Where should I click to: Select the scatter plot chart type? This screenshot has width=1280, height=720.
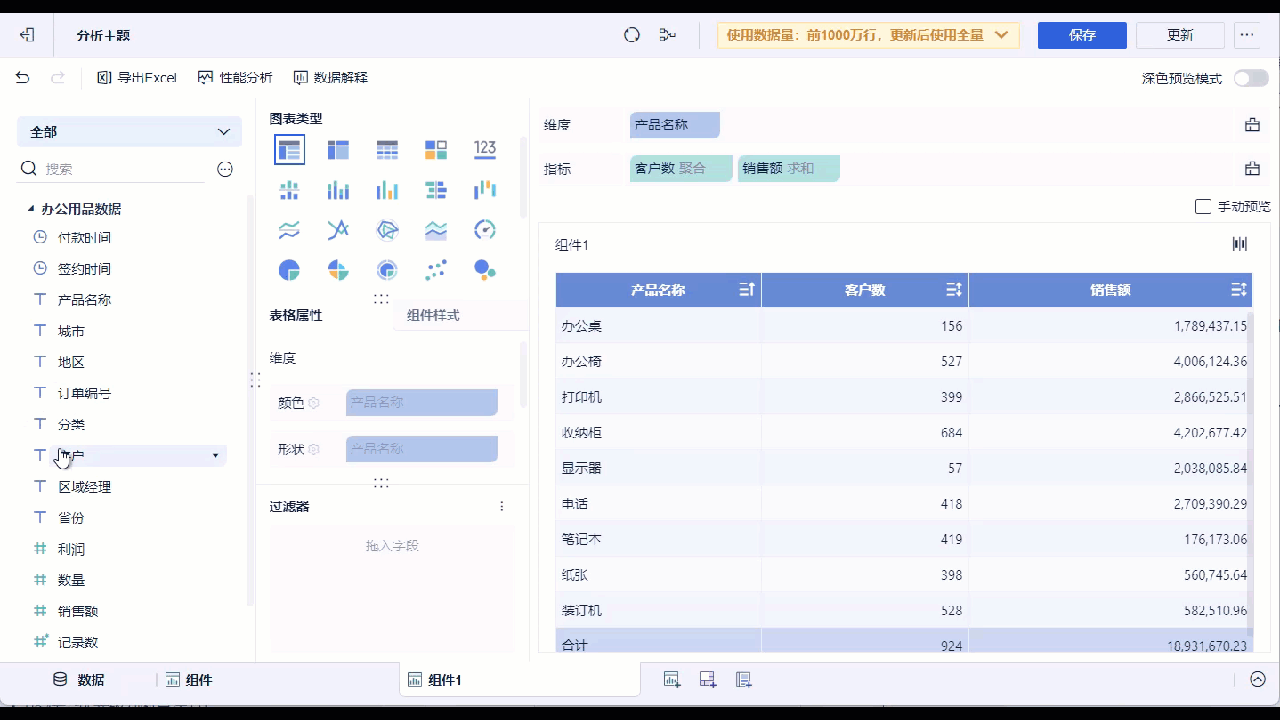(436, 270)
